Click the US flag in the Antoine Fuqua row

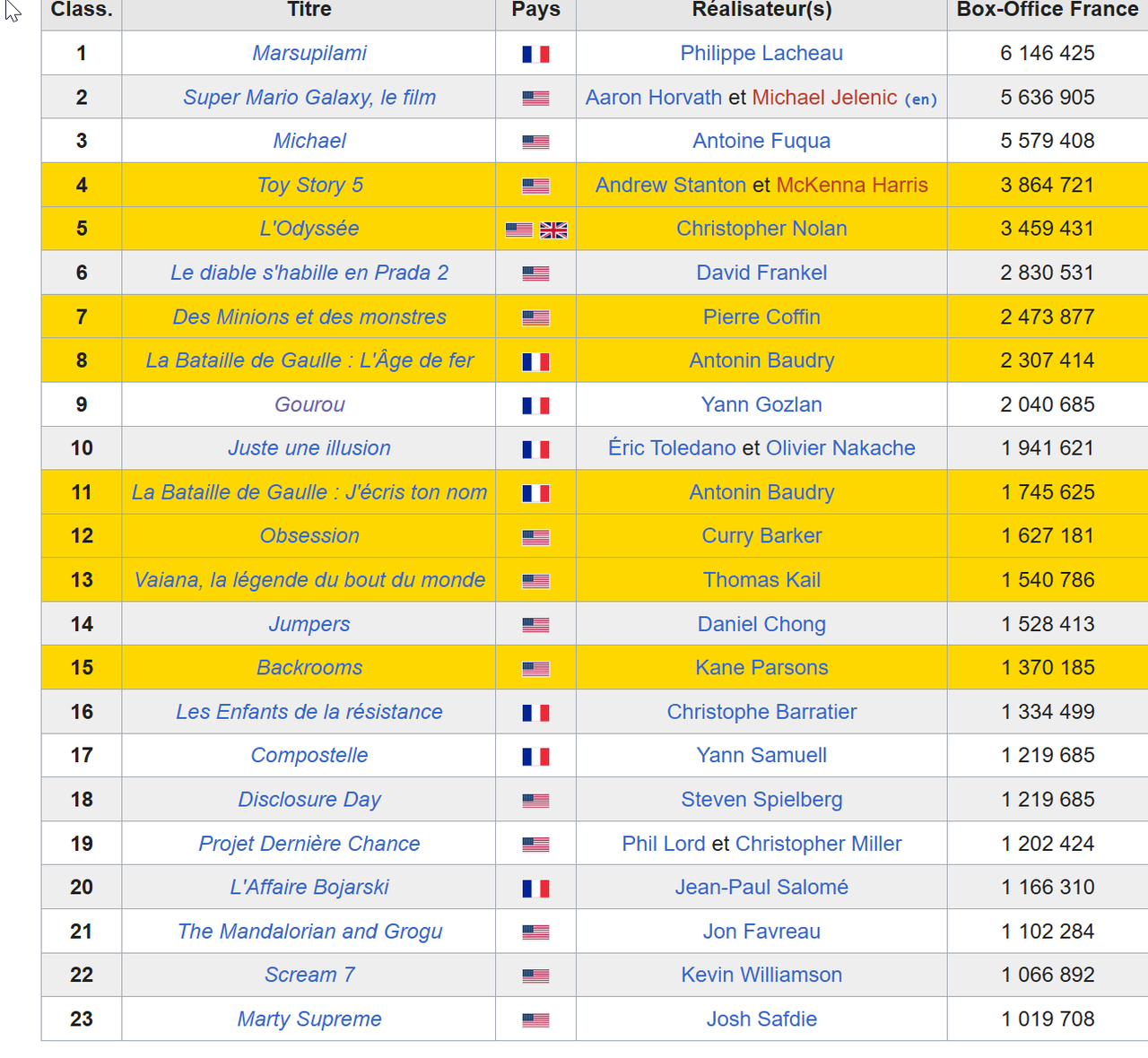click(535, 143)
